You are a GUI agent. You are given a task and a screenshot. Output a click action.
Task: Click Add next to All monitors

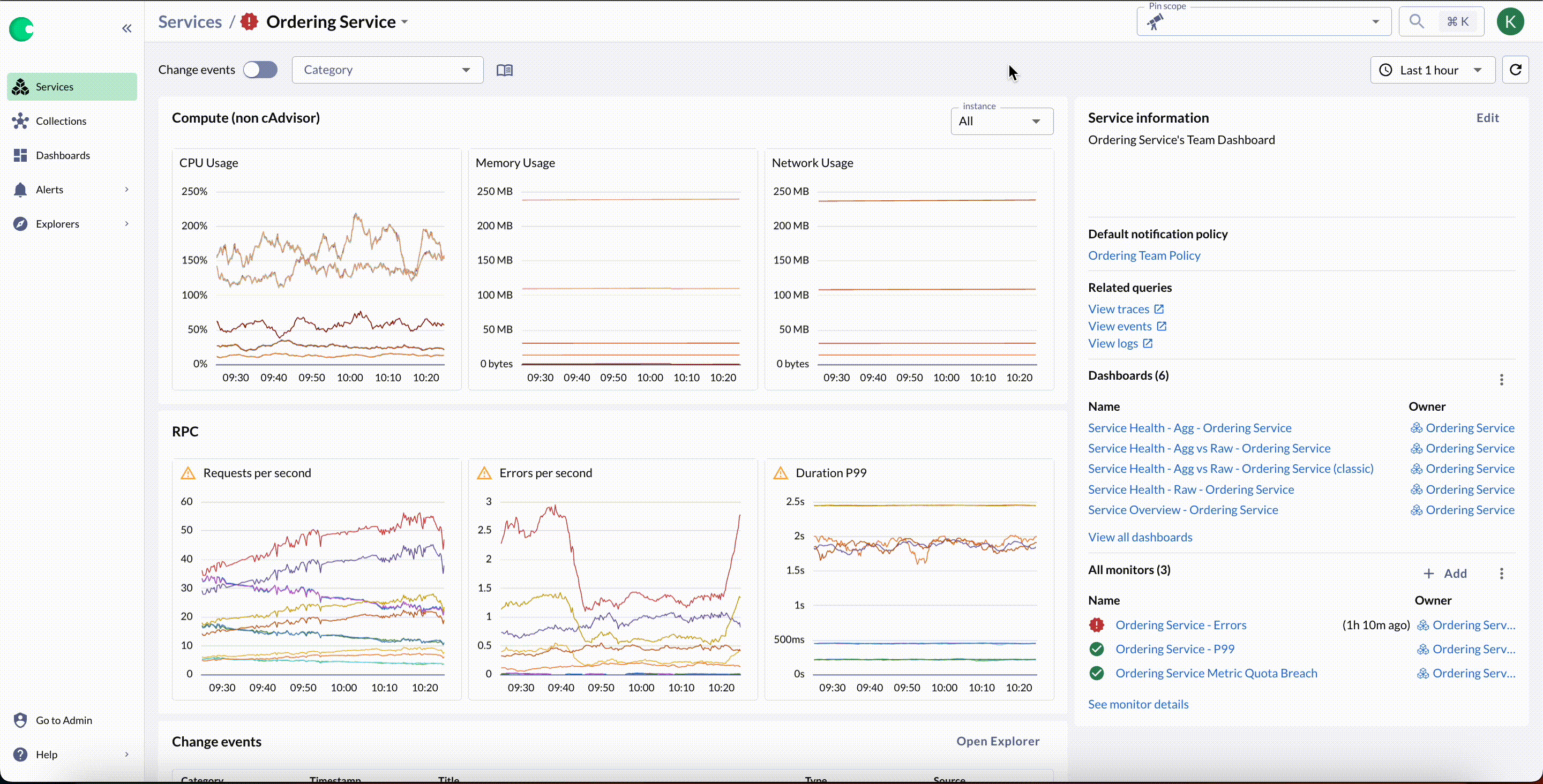click(x=1445, y=574)
